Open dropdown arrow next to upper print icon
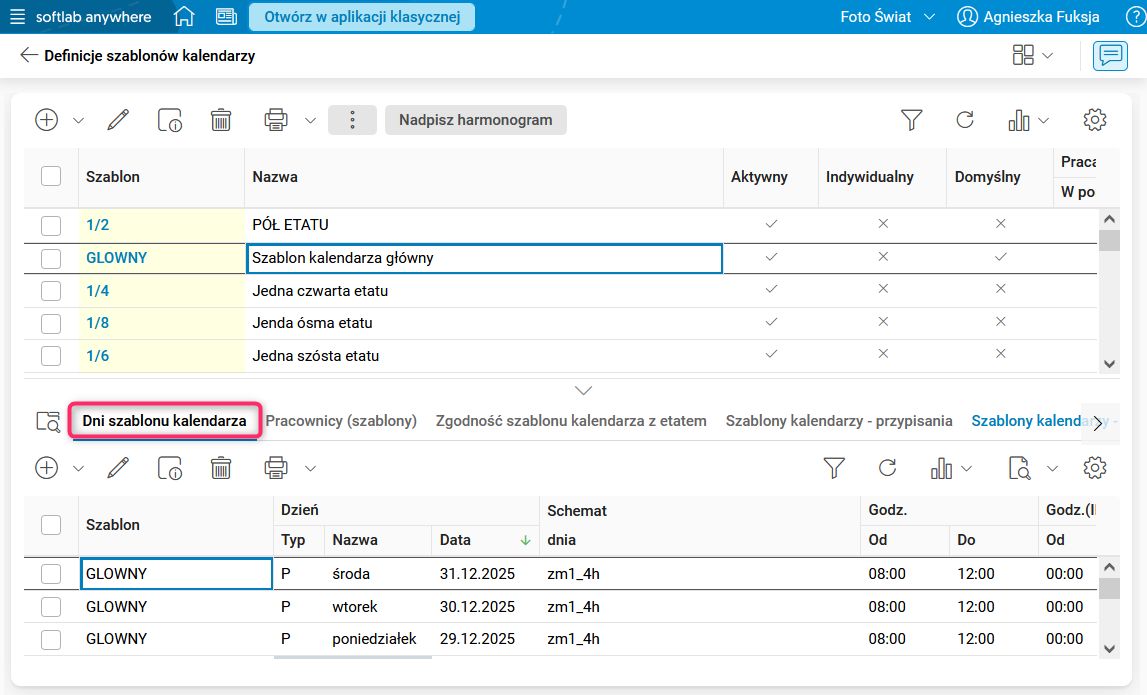Image resolution: width=1147 pixels, height=695 pixels. point(310,120)
